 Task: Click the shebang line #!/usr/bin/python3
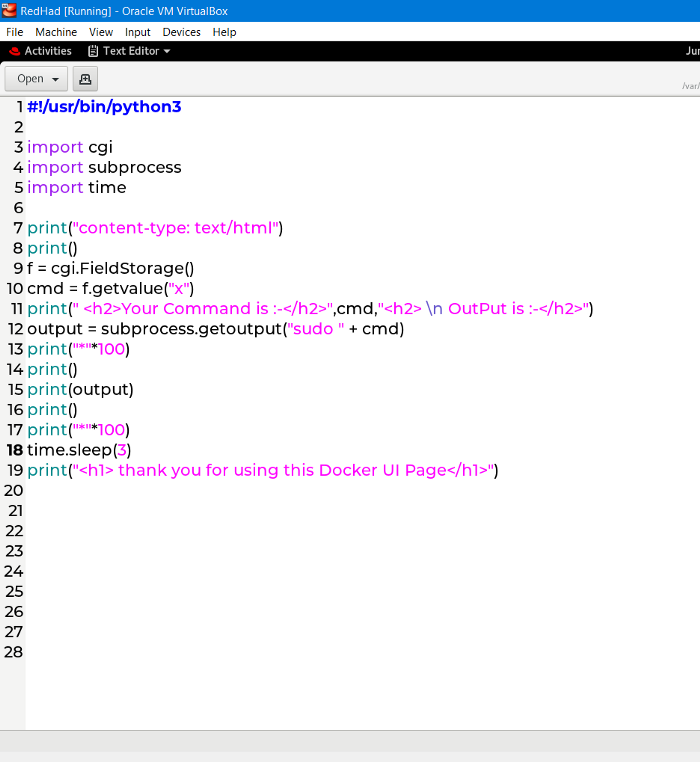104,106
